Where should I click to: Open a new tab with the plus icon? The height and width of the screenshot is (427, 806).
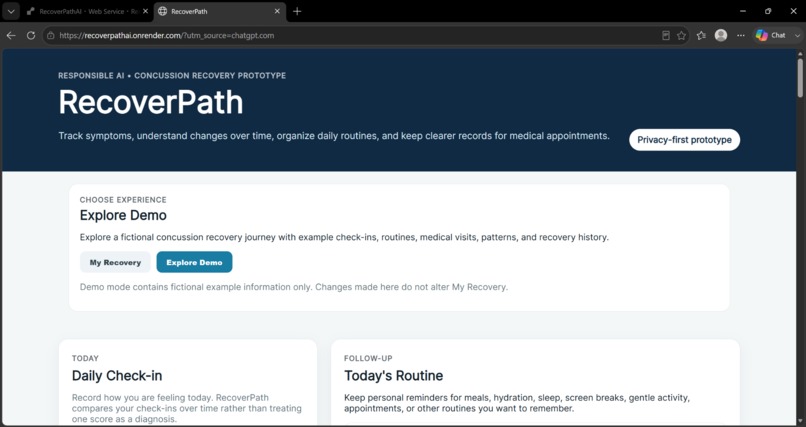pos(297,11)
